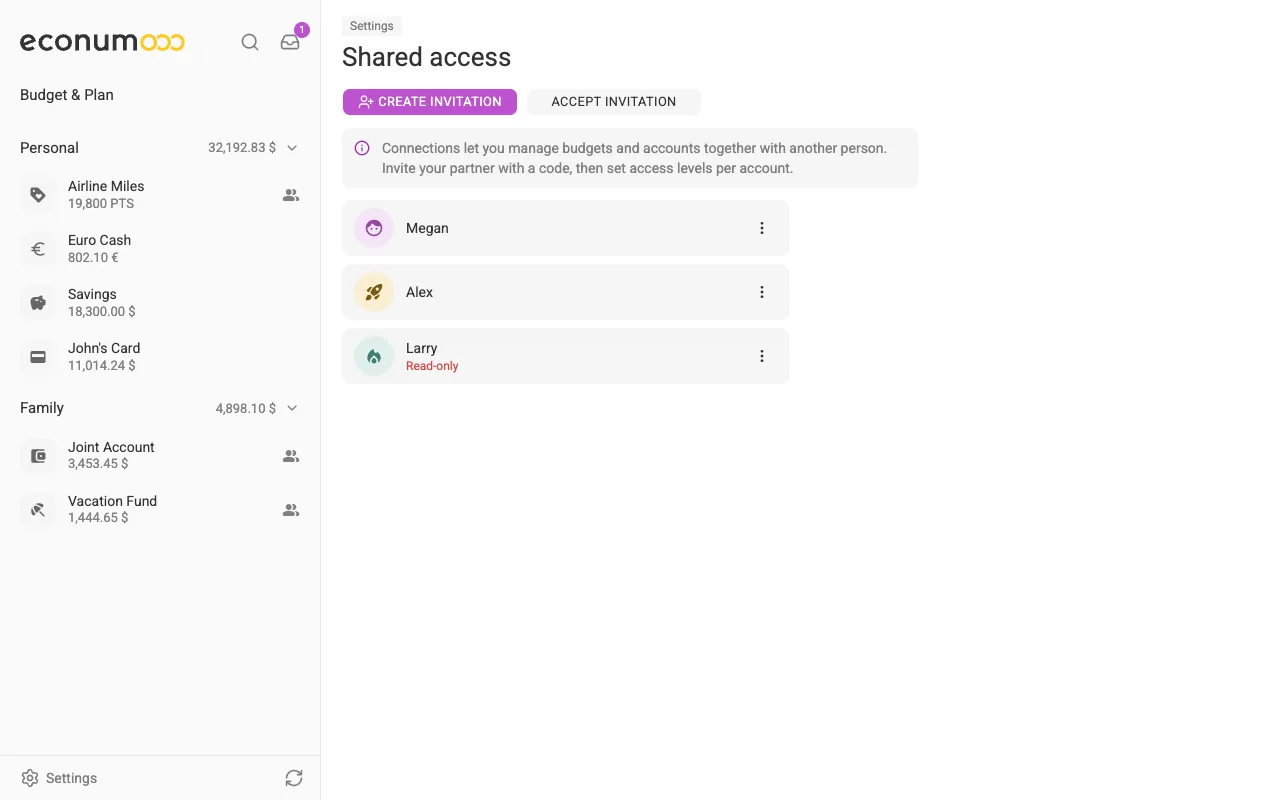1280x800 pixels.
Task: Open Alex's three-dot options menu
Action: click(762, 292)
